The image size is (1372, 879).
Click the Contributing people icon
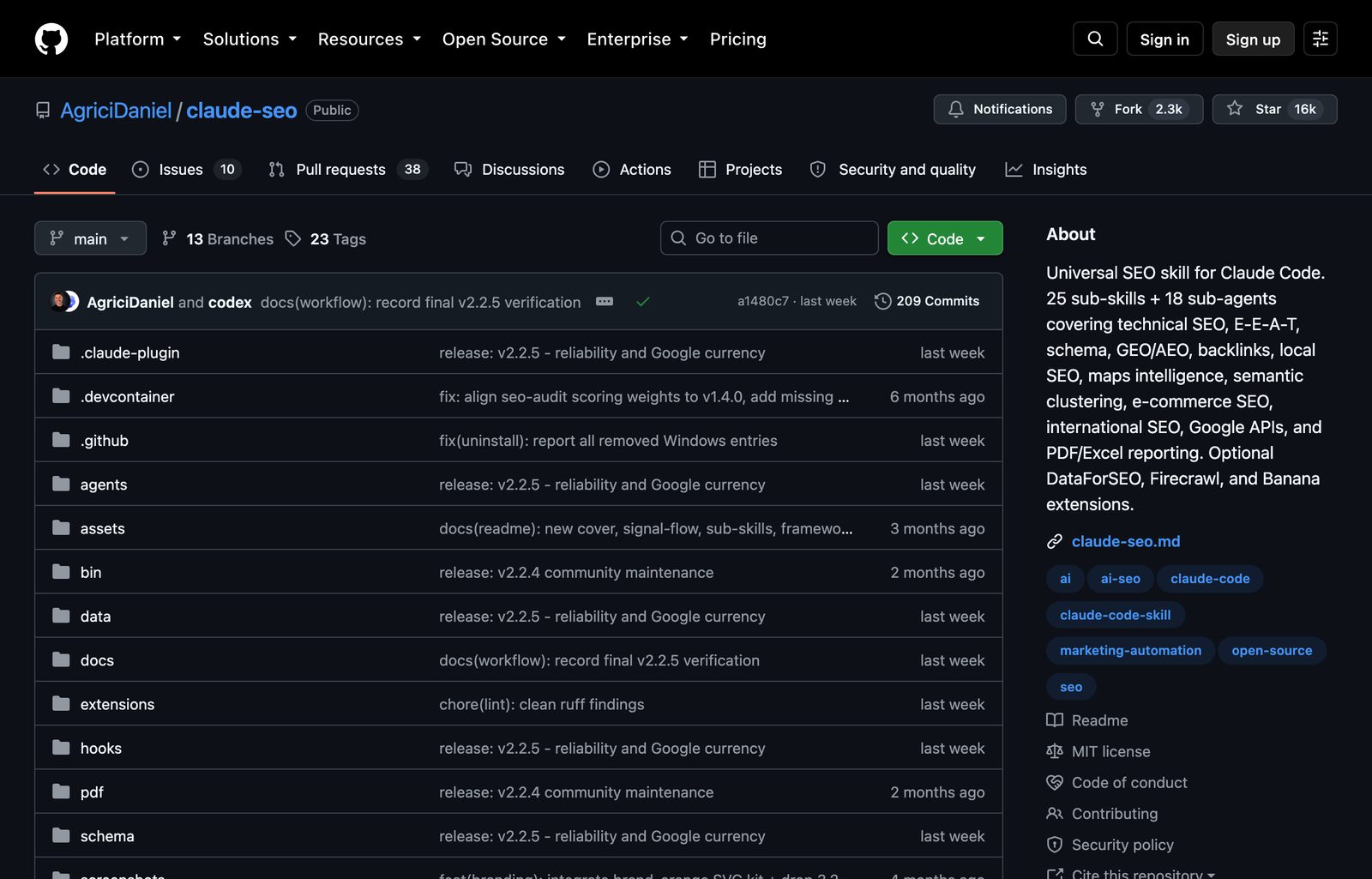pos(1055,813)
